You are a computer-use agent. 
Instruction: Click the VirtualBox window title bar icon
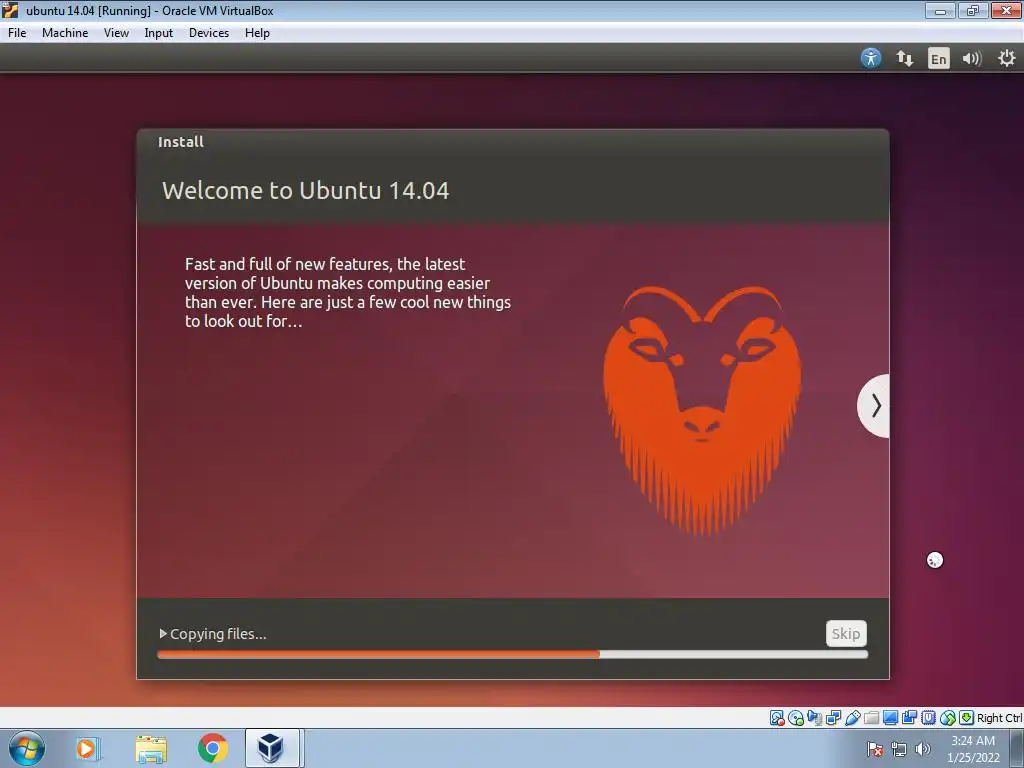pos(10,10)
